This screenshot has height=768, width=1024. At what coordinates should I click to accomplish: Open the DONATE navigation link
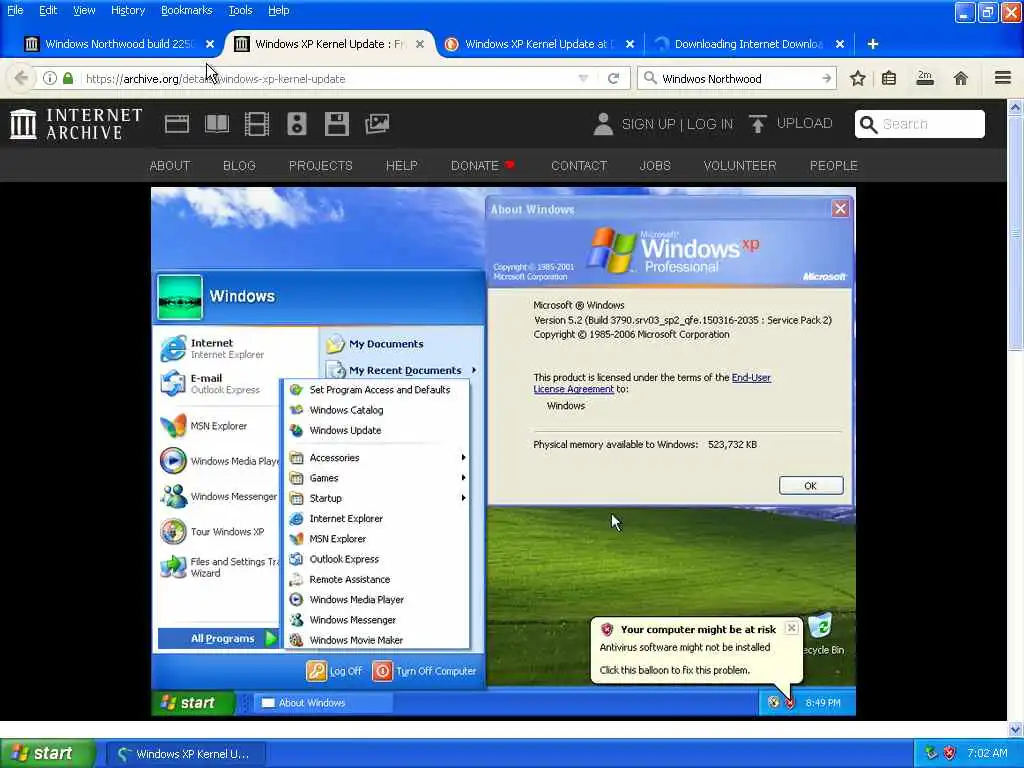click(x=483, y=166)
